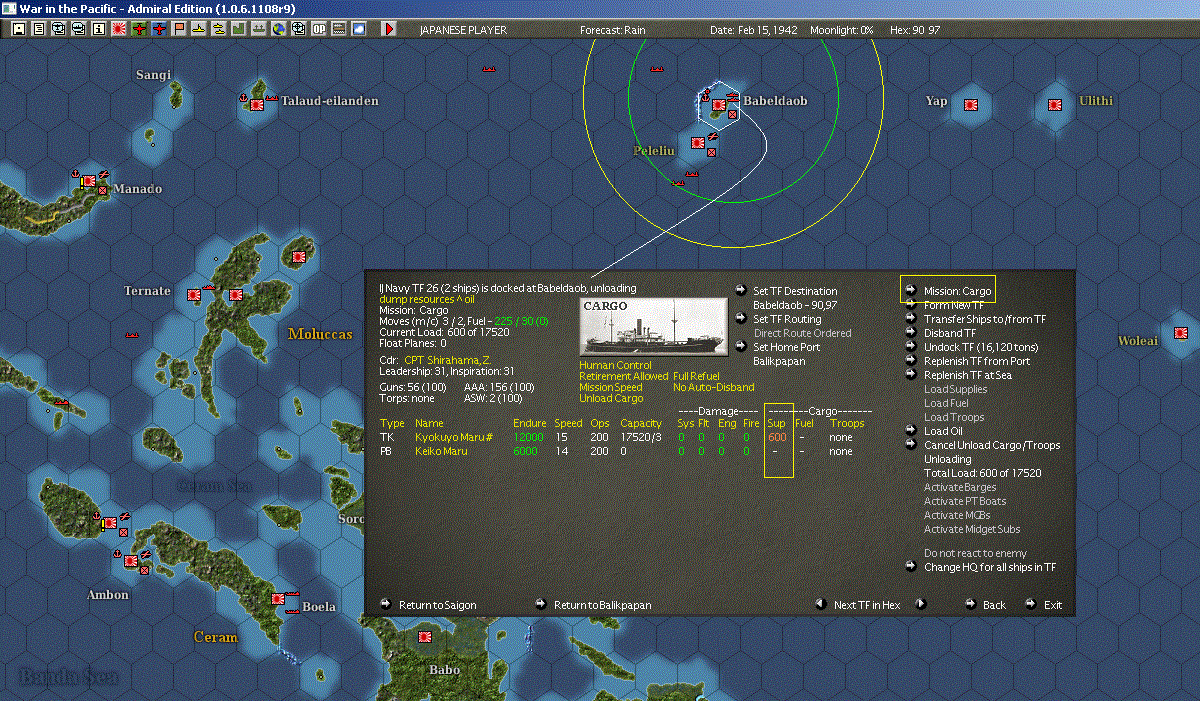This screenshot has width=1200, height=701.
Task: Open Set TF Destination
Action: tap(795, 291)
